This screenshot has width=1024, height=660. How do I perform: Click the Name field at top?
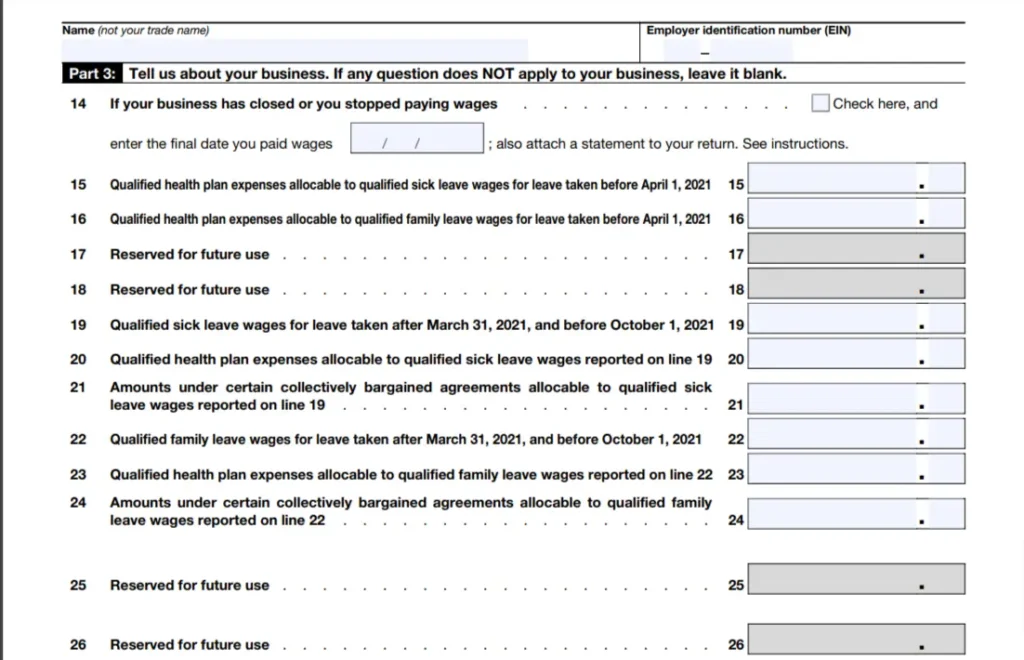(x=295, y=50)
